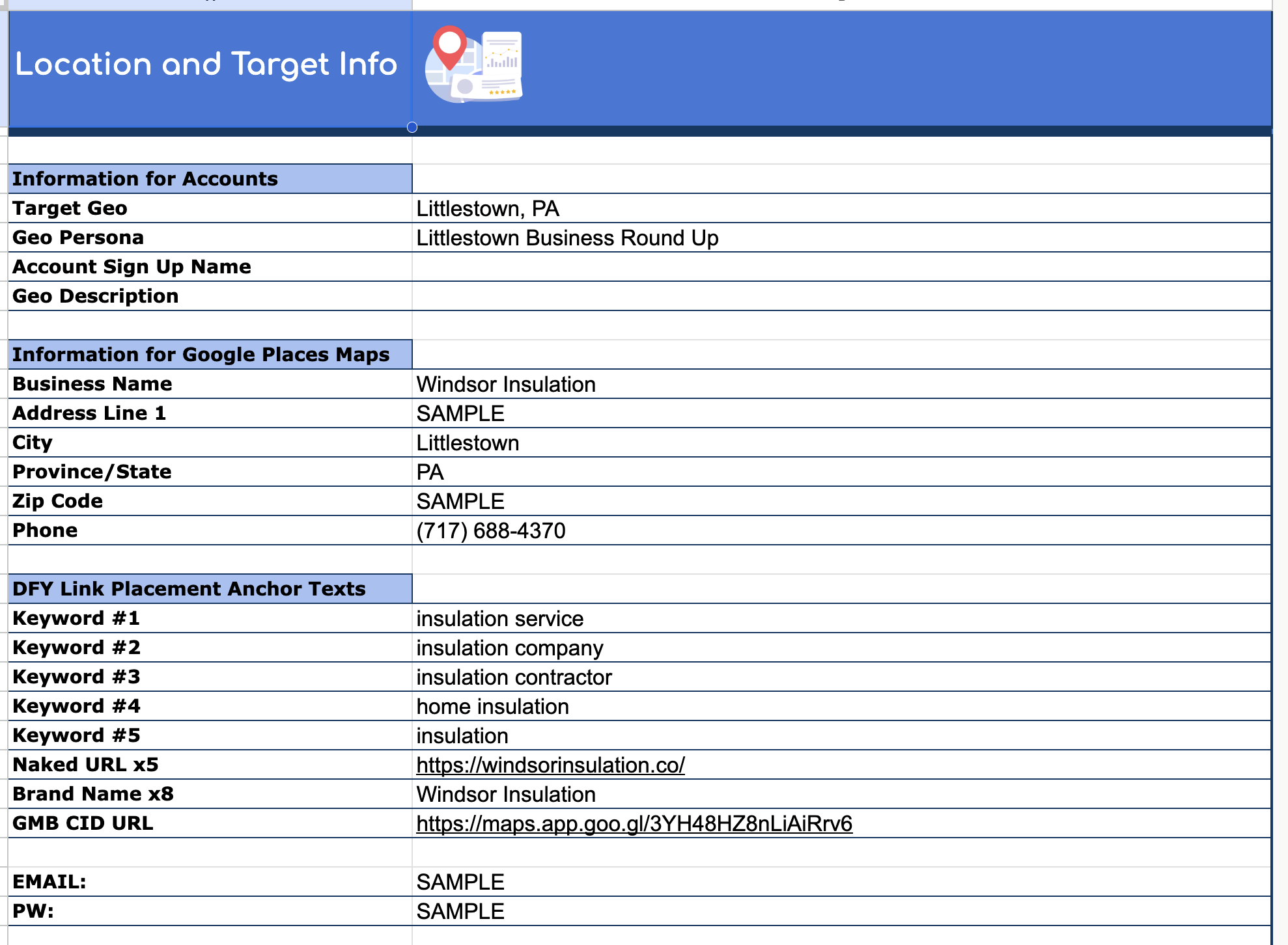
Task: Click the Keyword #4 value home insulation
Action: tap(492, 707)
